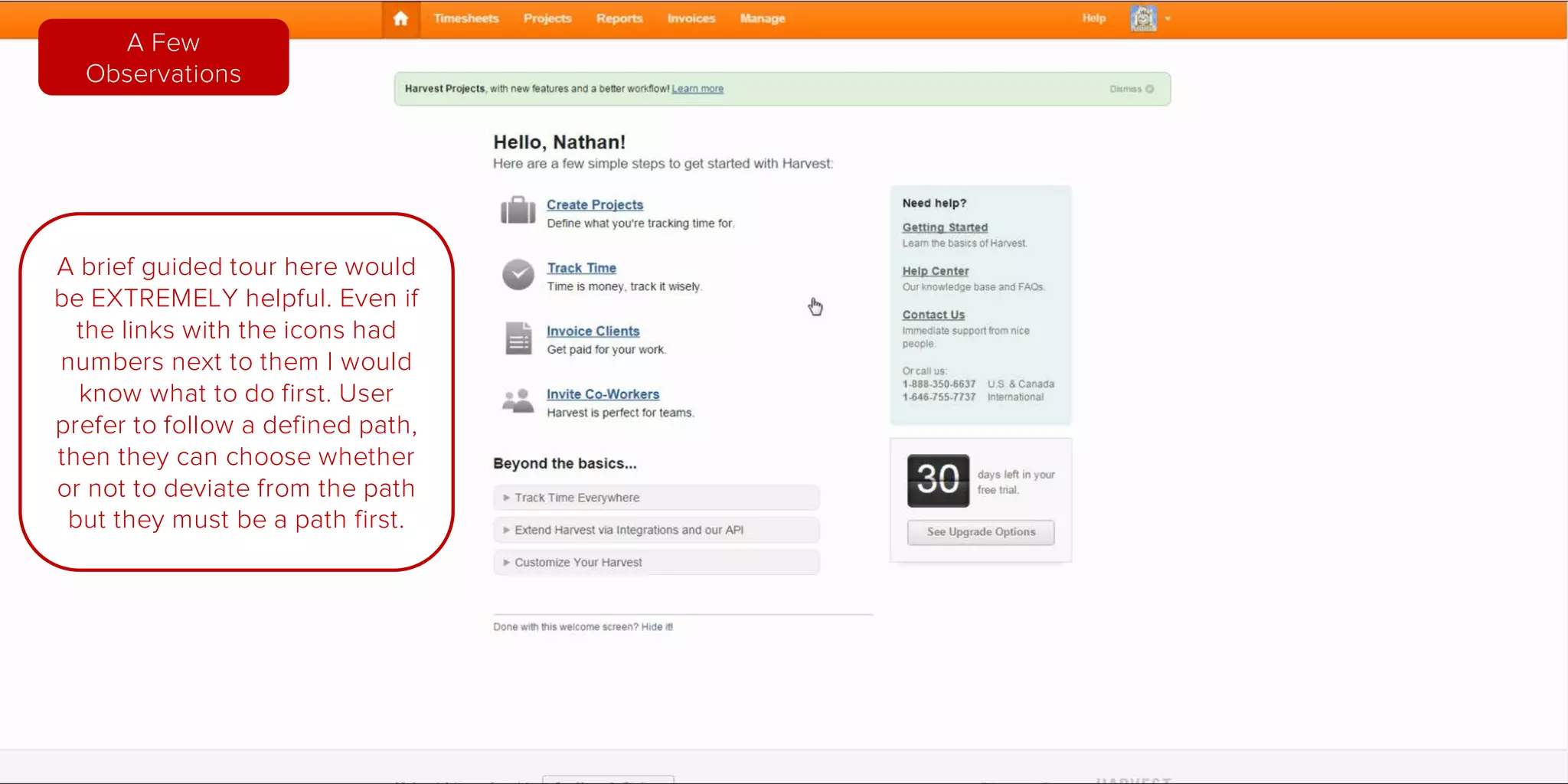The image size is (1568, 784).
Task: Click the people icon beside Invite Co-Workers
Action: click(518, 400)
